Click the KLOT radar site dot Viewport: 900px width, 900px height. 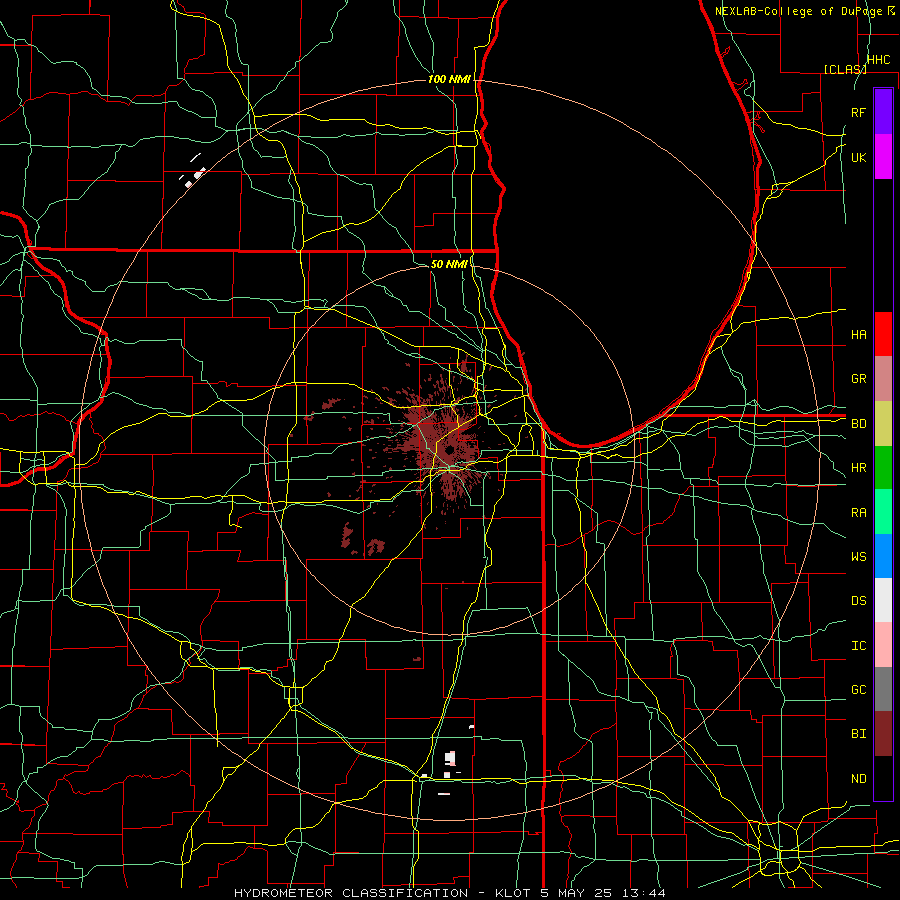[450, 450]
